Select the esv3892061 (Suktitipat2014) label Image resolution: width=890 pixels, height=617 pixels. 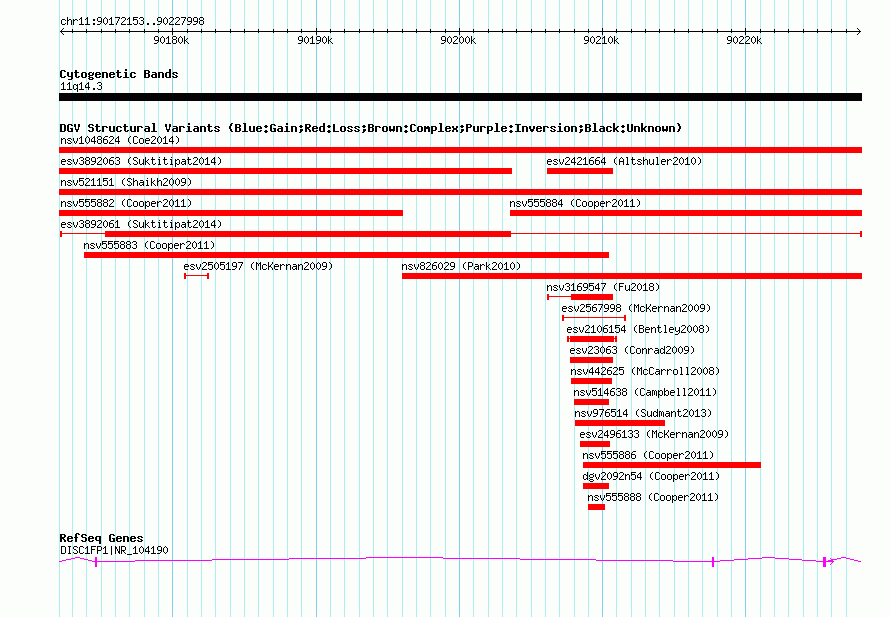[x=141, y=224]
